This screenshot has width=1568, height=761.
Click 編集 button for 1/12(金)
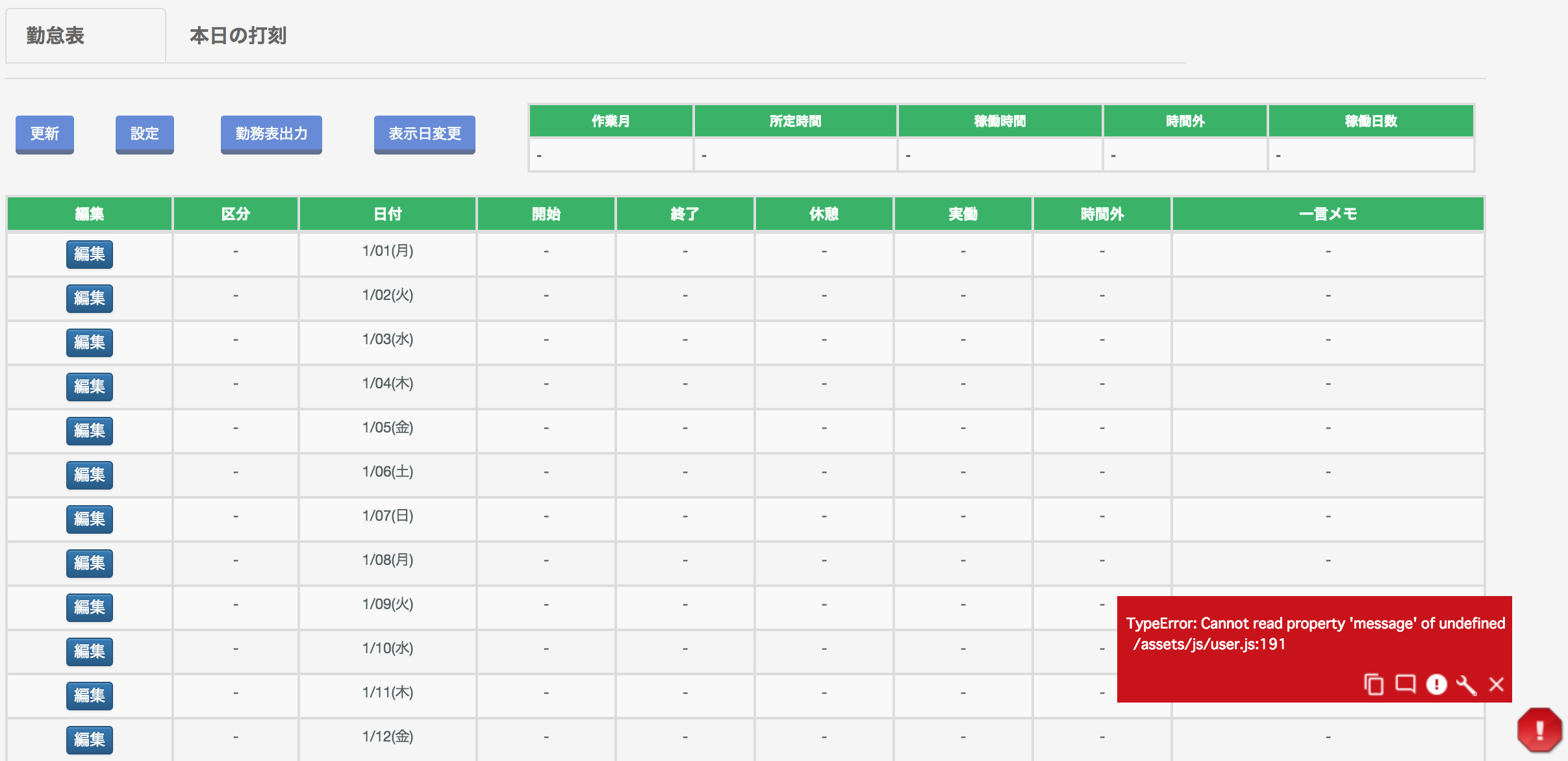pyautogui.click(x=90, y=740)
